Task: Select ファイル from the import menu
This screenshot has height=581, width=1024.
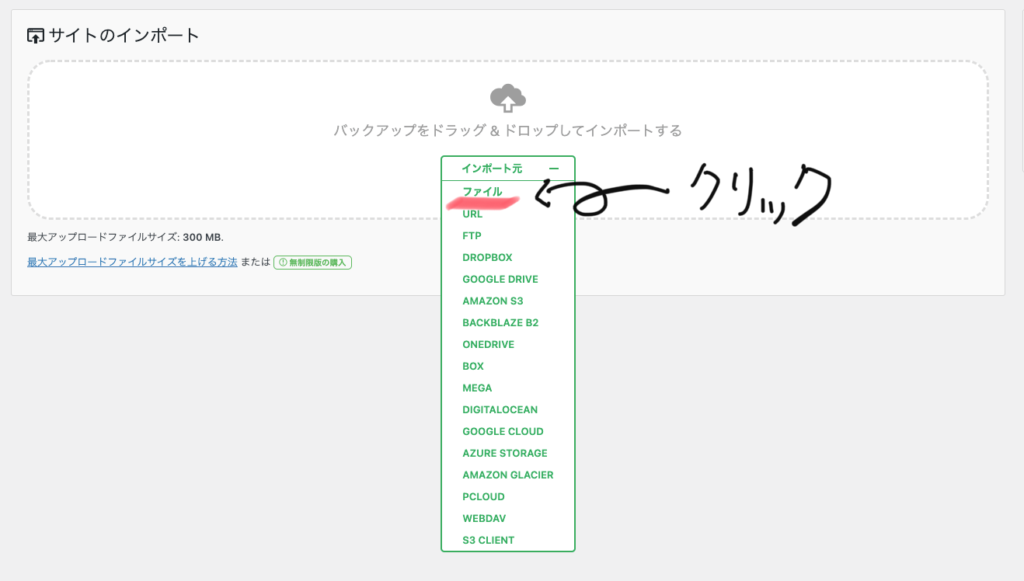Action: click(x=482, y=191)
